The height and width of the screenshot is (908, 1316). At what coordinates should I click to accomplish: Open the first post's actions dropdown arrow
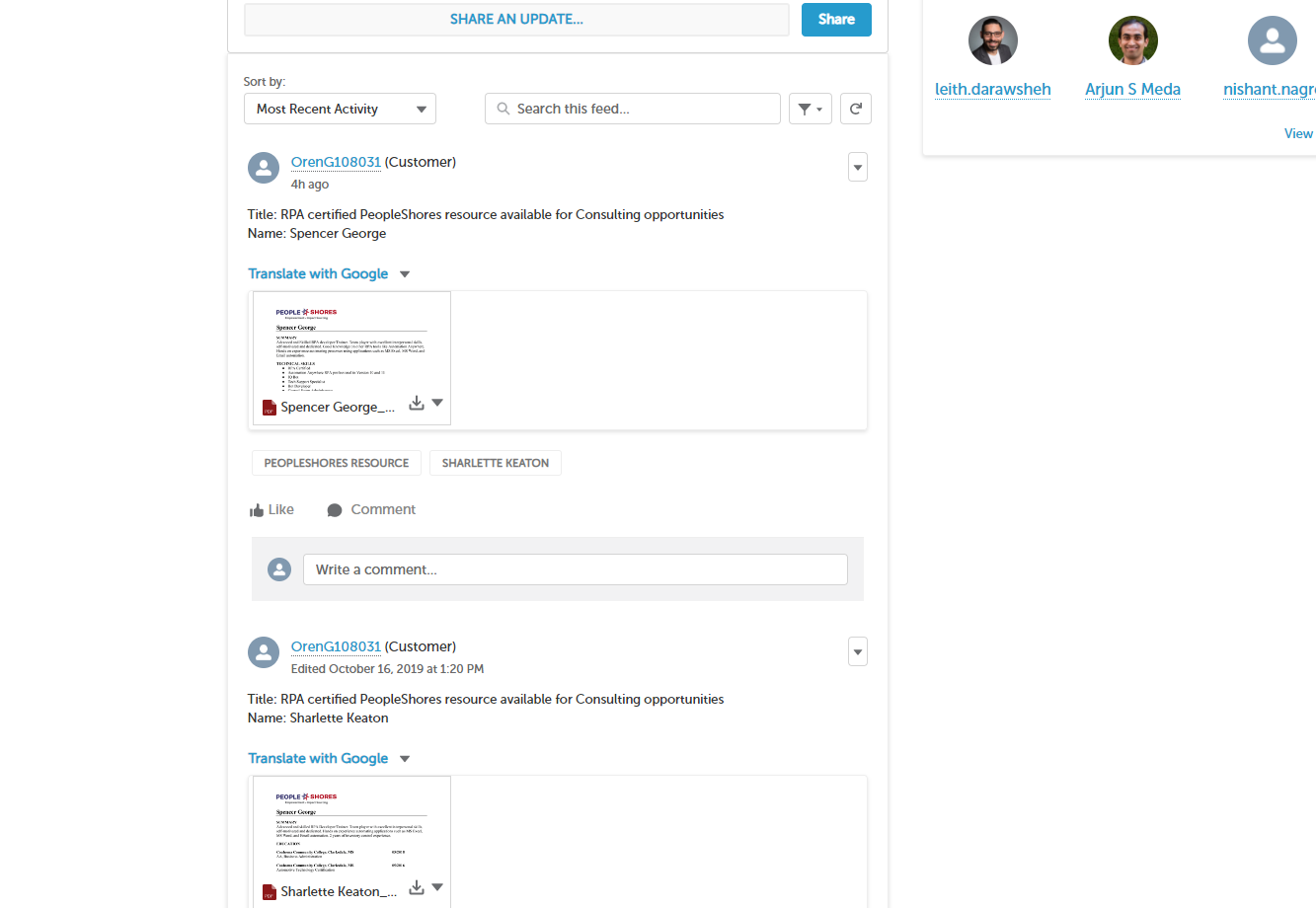(x=858, y=168)
